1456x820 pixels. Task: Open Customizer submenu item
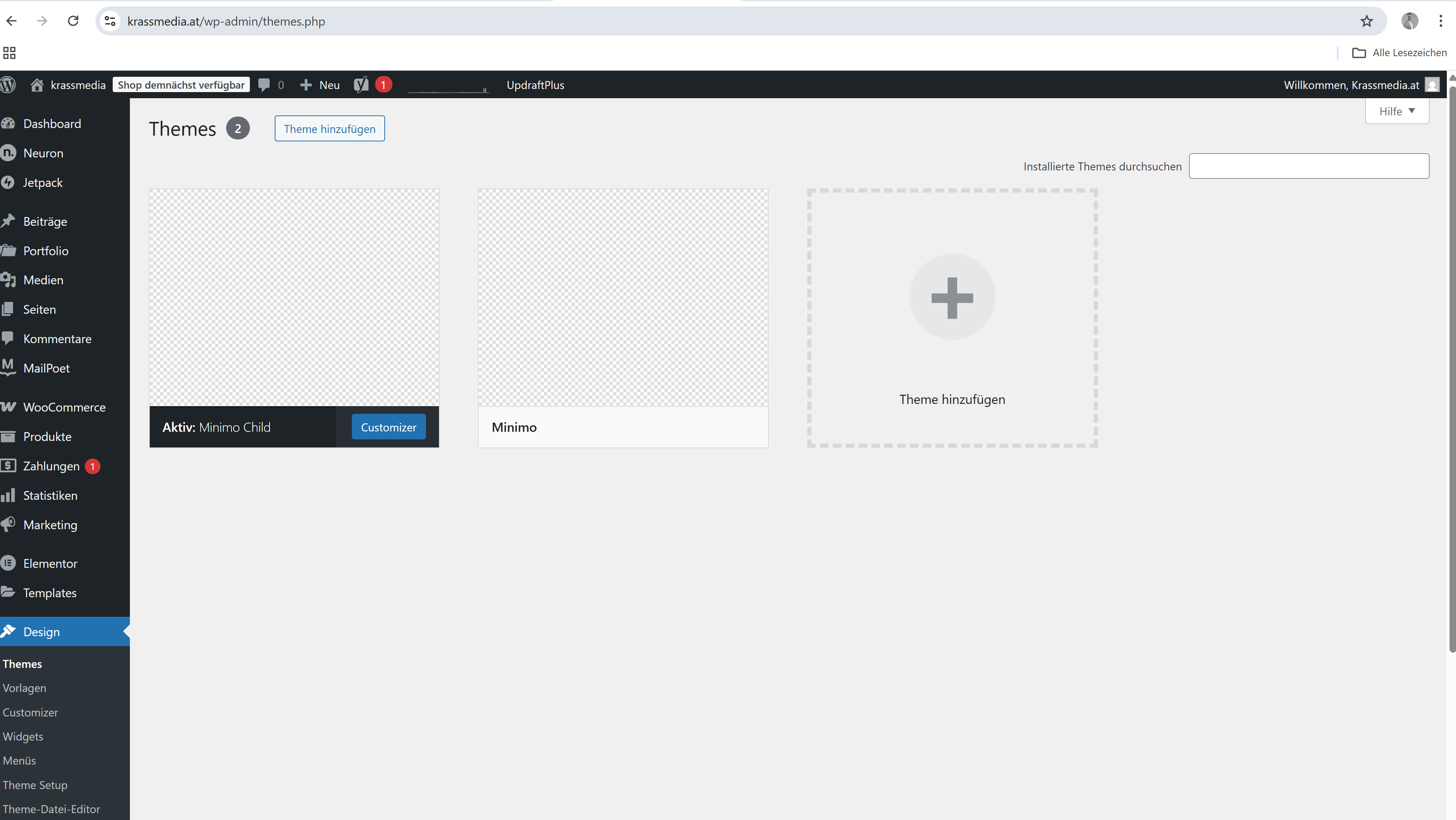(30, 713)
